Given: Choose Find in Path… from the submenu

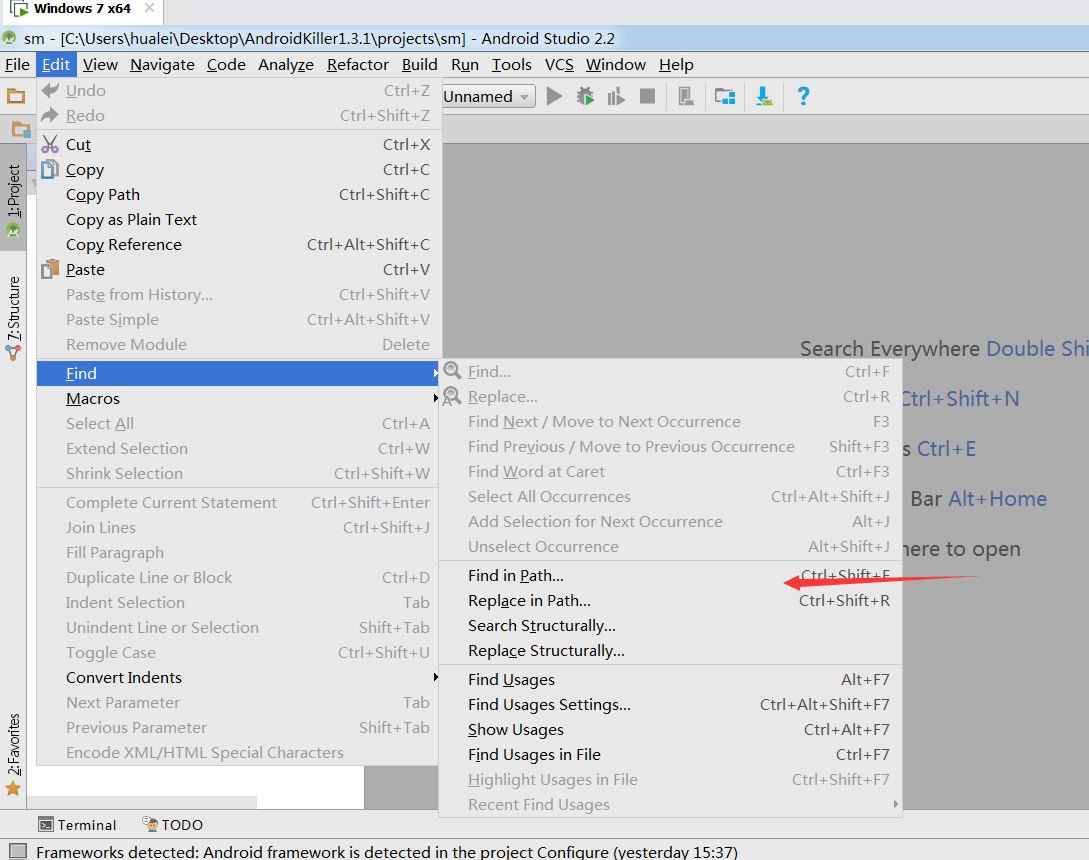Looking at the screenshot, I should 671,575.
